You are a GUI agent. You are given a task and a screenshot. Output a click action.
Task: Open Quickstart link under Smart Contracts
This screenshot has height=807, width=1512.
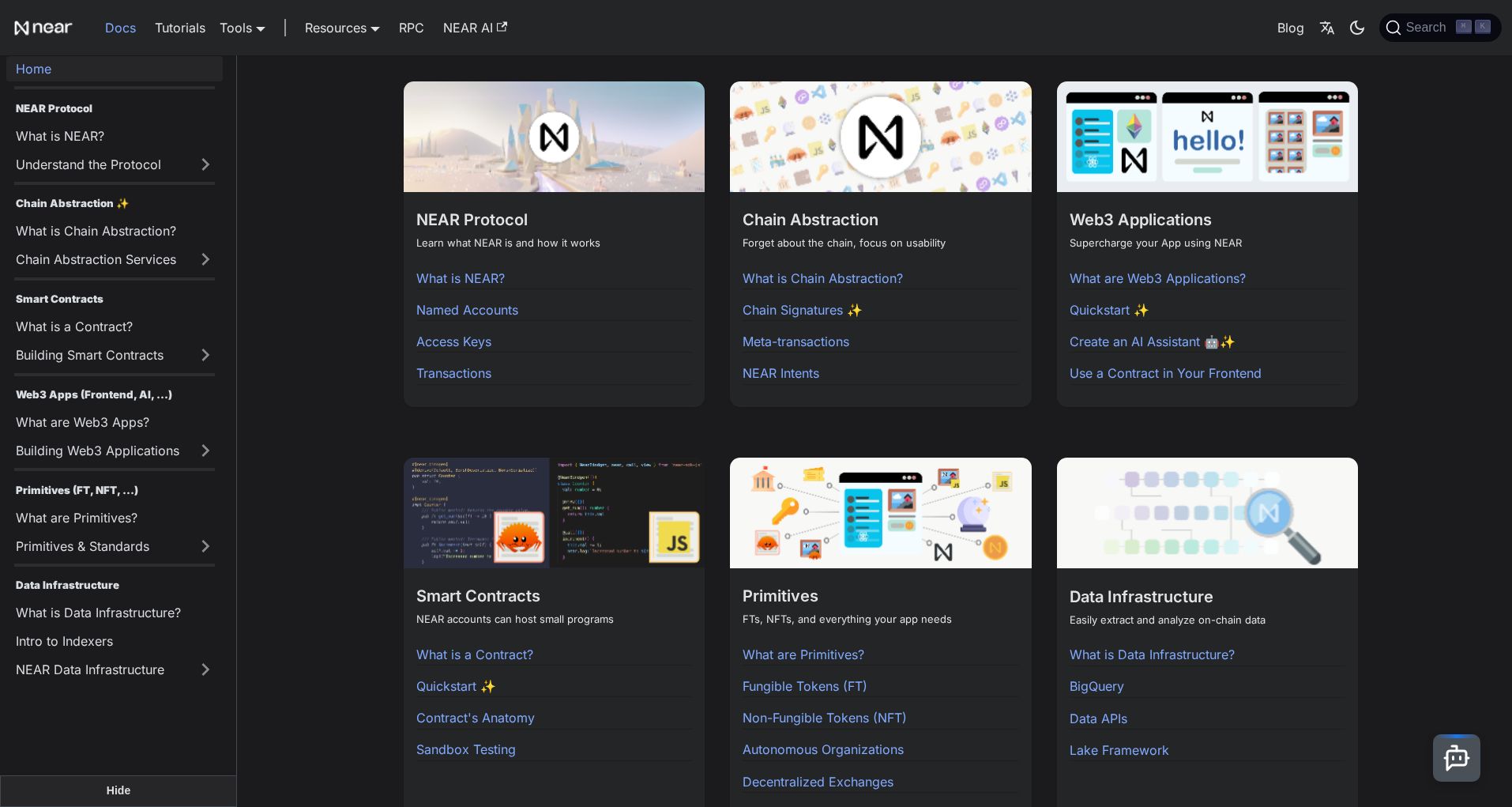(x=455, y=686)
